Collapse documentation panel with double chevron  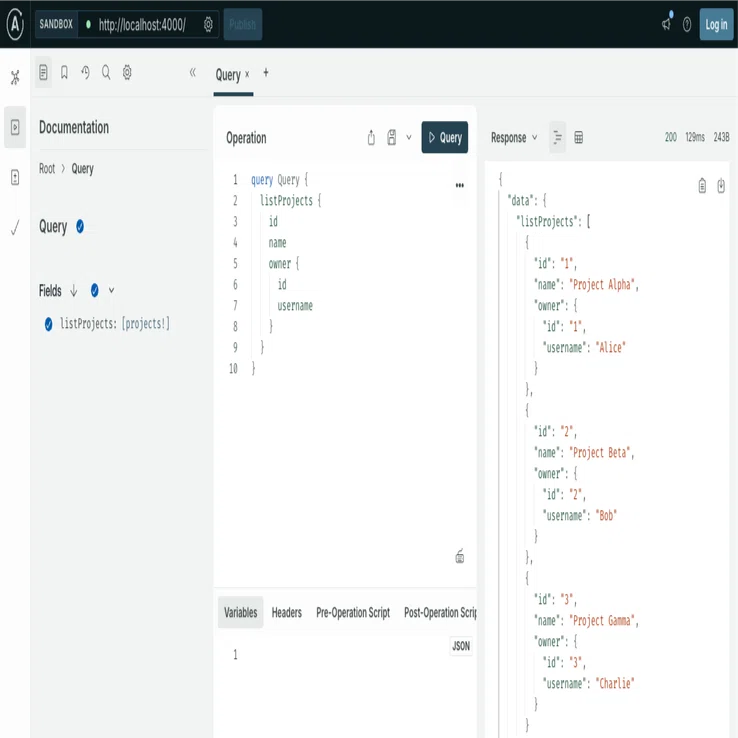193,72
